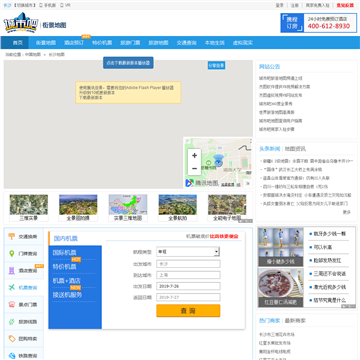Click the 中国地图 breadcrumb link
Screen dimensions: 360x360
(x=33, y=54)
